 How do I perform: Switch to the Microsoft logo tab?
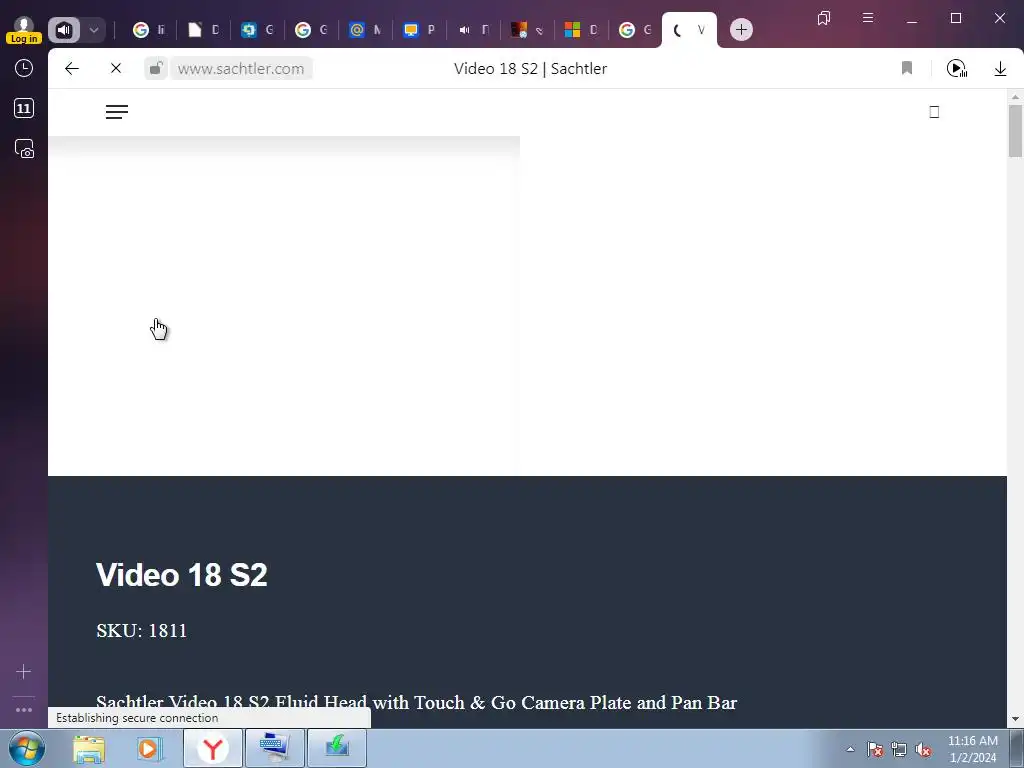tap(581, 30)
